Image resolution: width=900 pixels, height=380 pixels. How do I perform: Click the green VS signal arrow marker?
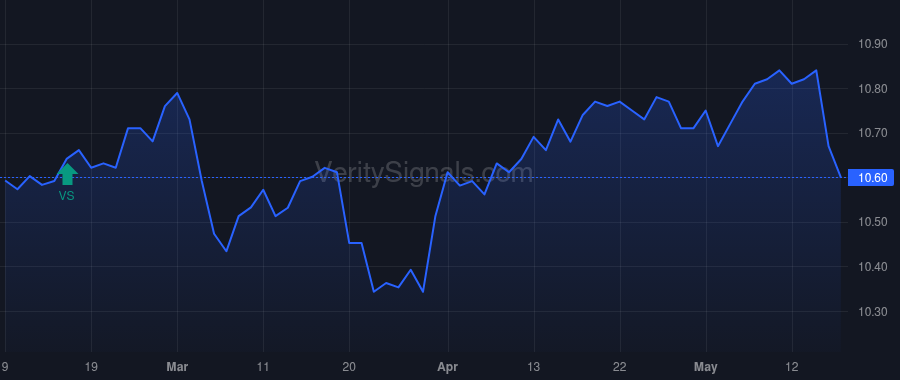coord(67,175)
